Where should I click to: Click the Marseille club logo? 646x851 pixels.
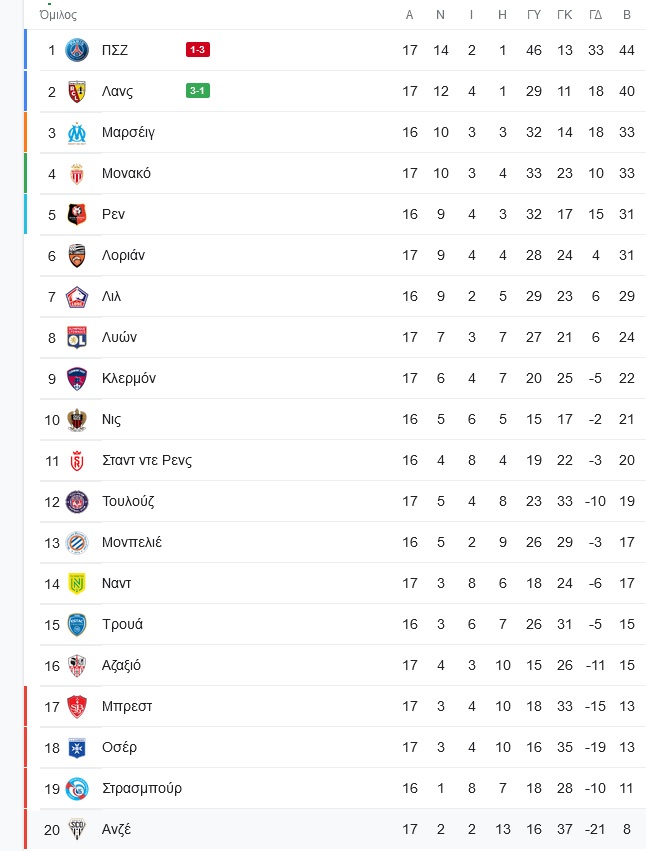77,132
